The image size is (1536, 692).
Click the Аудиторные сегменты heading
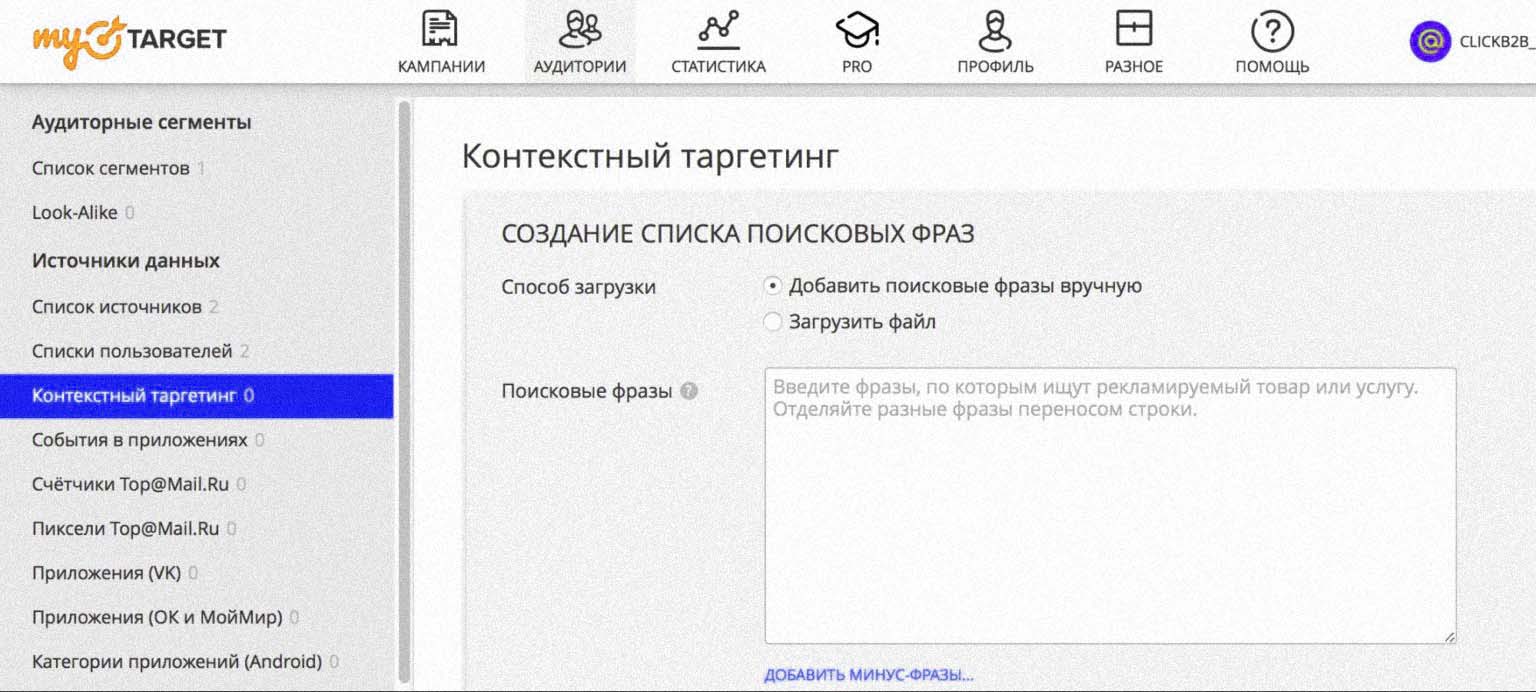pyautogui.click(x=142, y=122)
